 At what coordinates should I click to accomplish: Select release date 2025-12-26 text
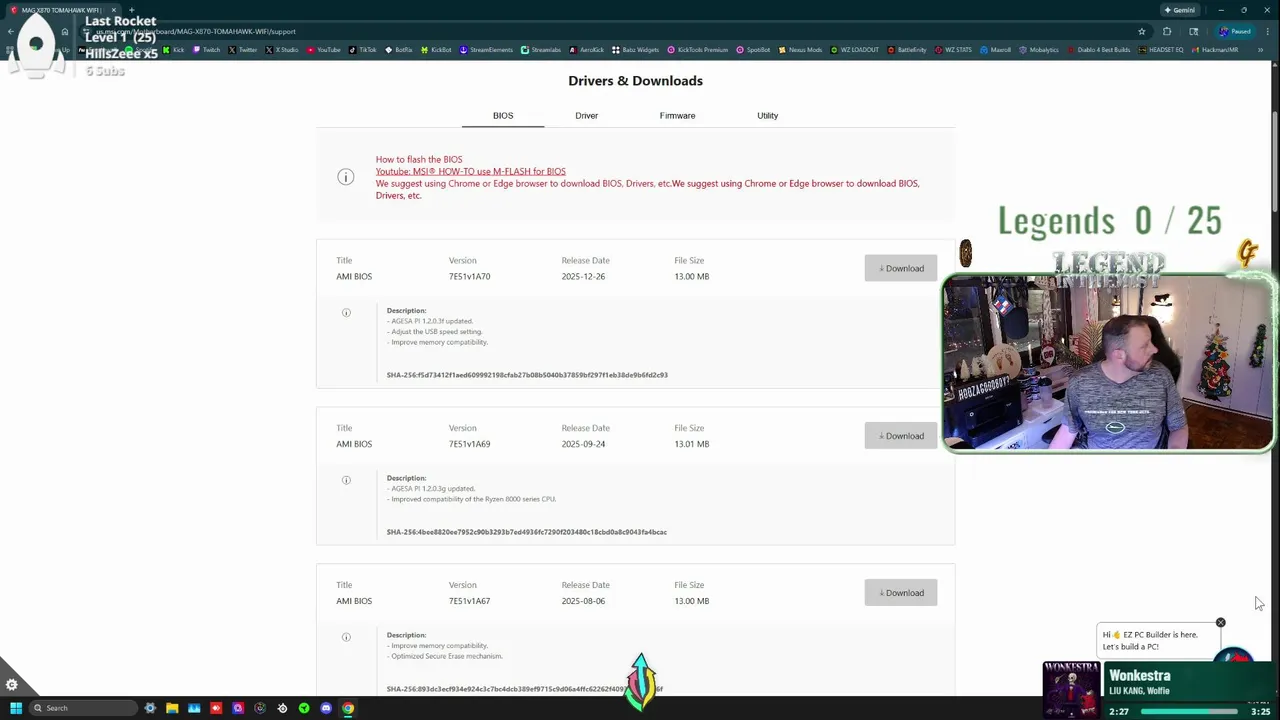point(583,276)
